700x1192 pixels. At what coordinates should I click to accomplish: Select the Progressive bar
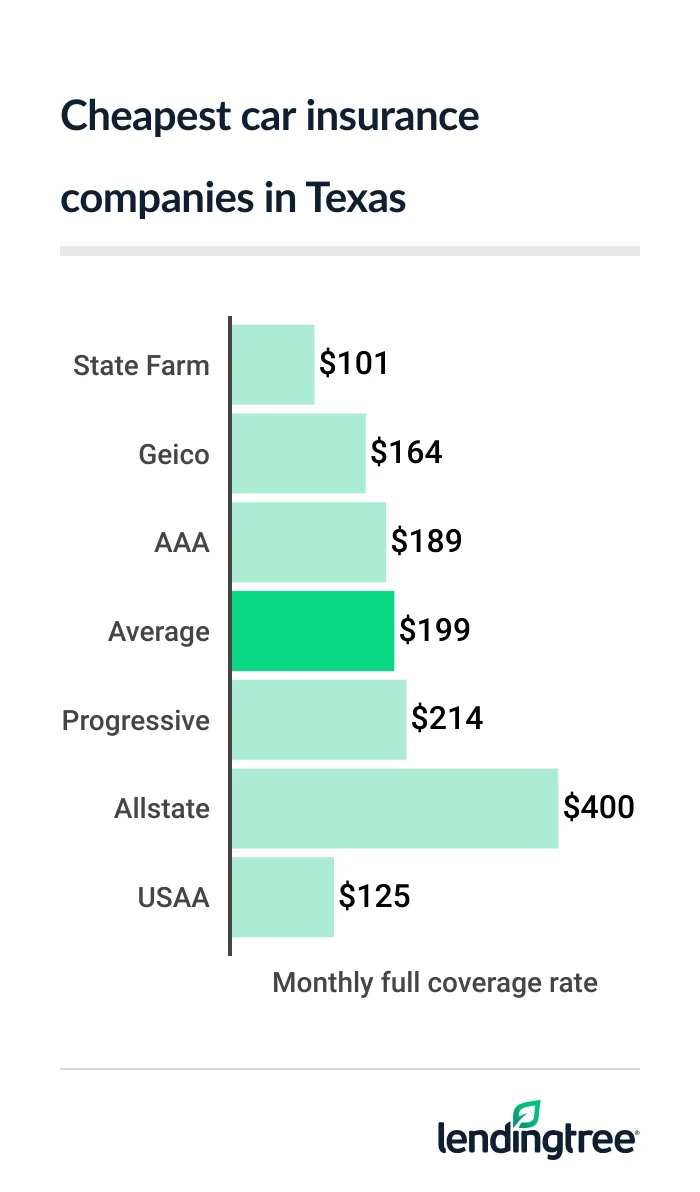click(318, 720)
